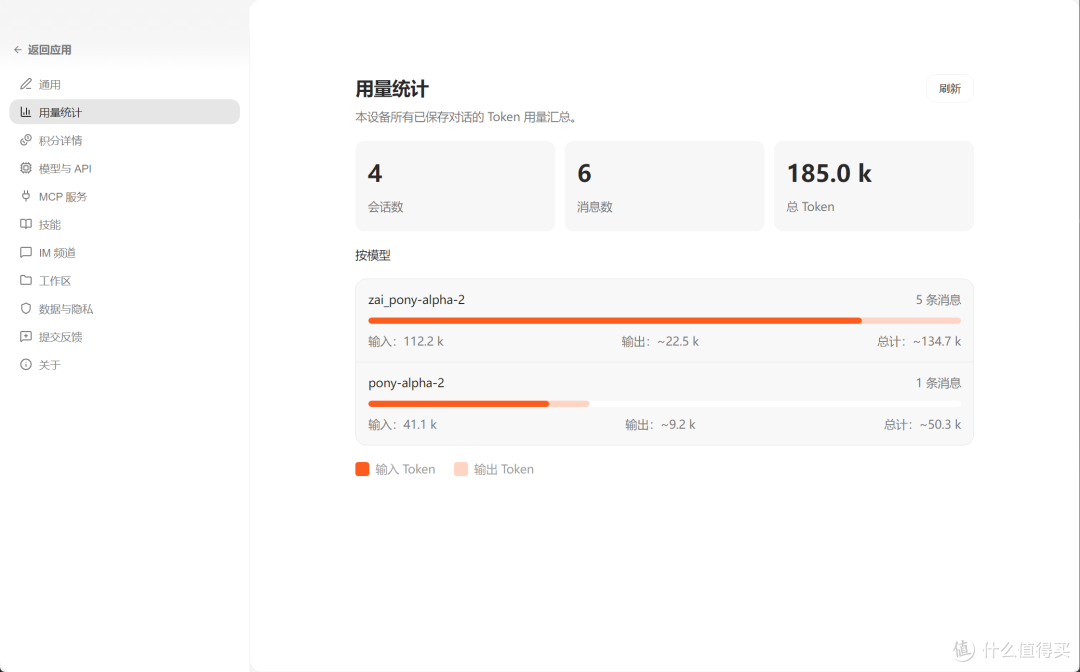
Task: Click the shield icon for 数据与隐私
Action: (x=25, y=308)
